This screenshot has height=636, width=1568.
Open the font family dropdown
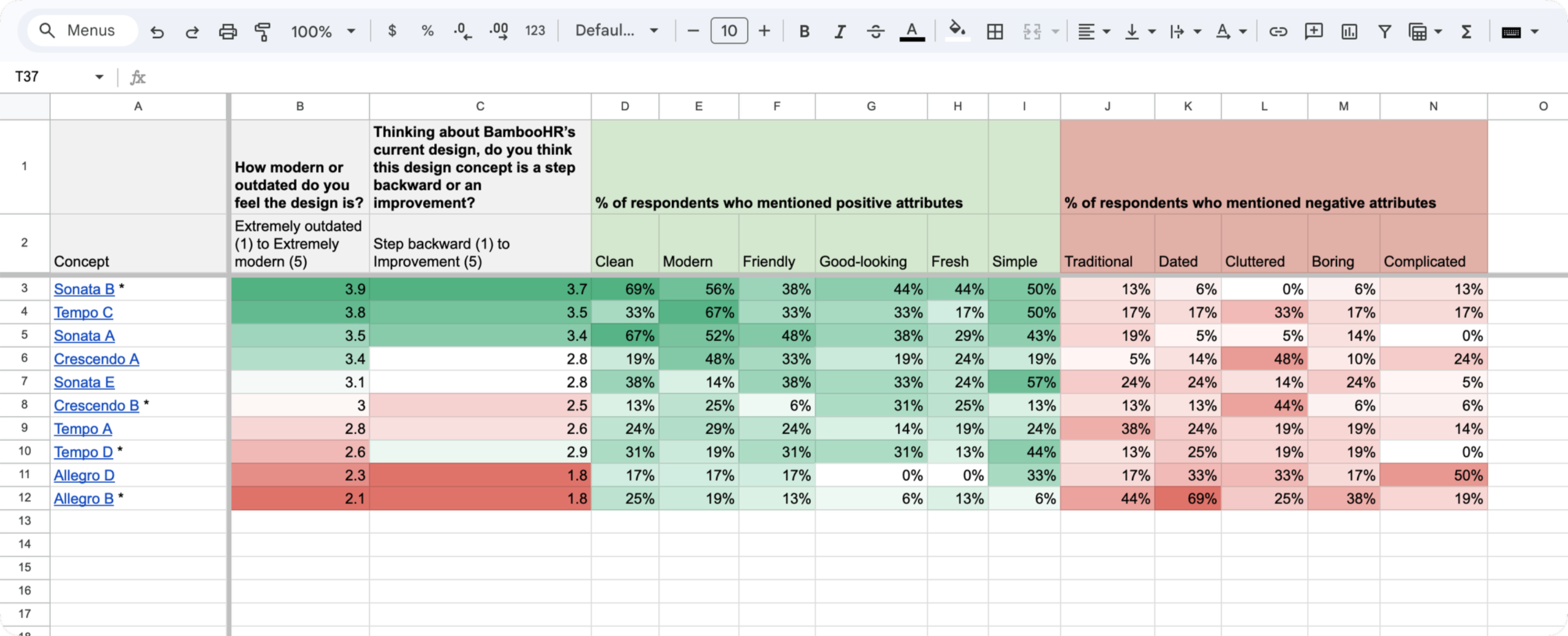(617, 31)
